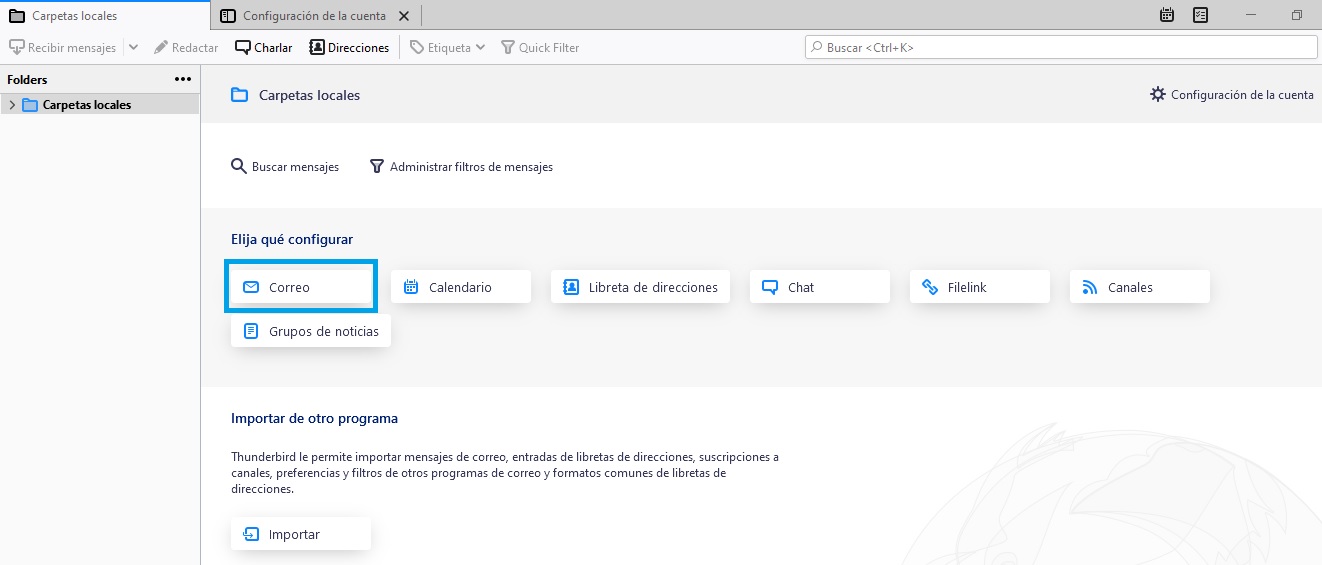Open Administrar filtros de mensajes
1322x565 pixels.
pyautogui.click(x=461, y=166)
